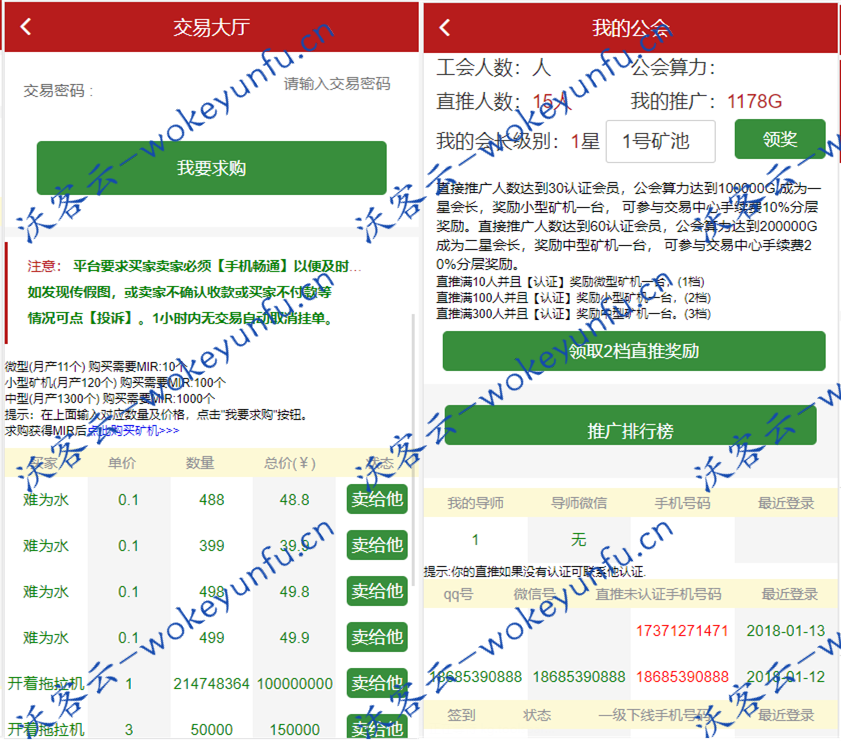The image size is (841, 741).
Task: Tap 卖给他 for the 488 quantity row
Action: pos(377,499)
